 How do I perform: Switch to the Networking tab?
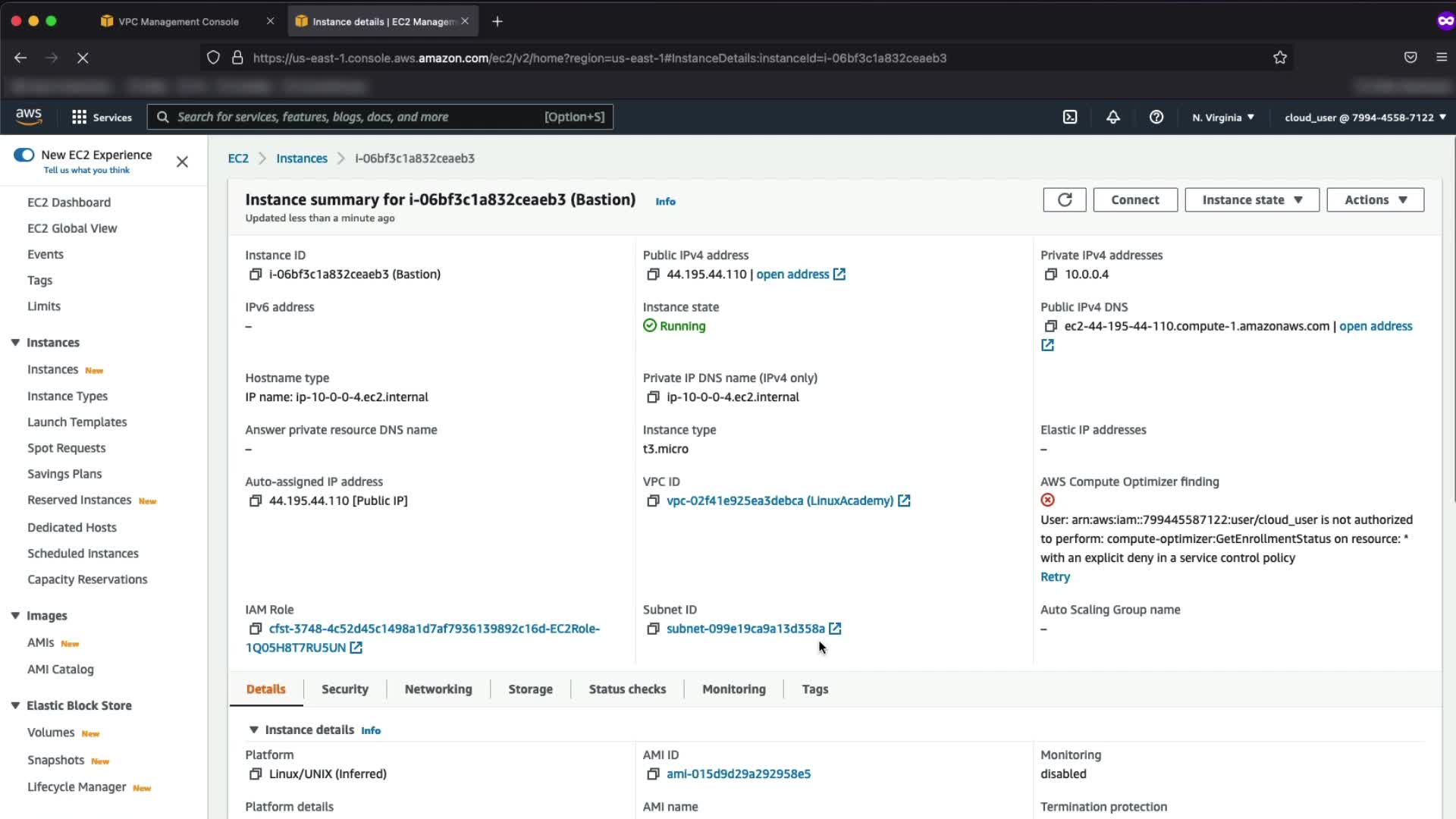(x=438, y=689)
